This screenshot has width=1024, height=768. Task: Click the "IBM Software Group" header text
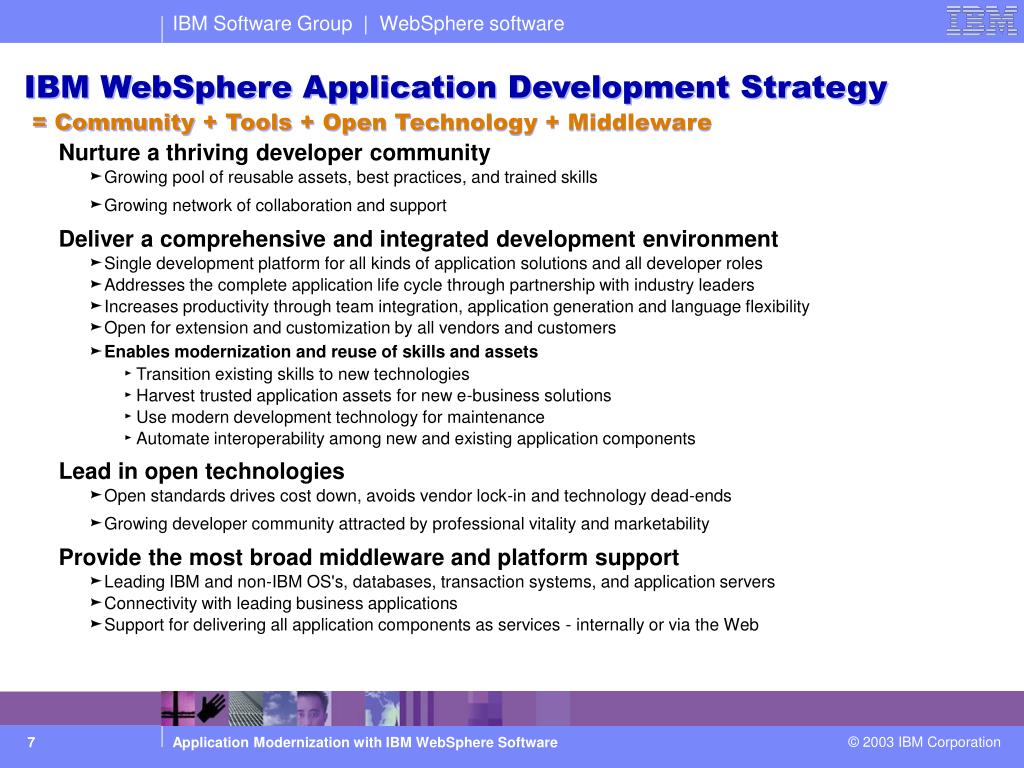point(262,24)
